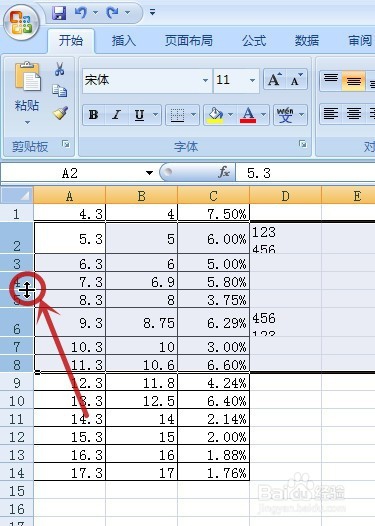The width and height of the screenshot is (375, 526).
Task: Open the 字体 dialog launcher
Action: tap(303, 144)
